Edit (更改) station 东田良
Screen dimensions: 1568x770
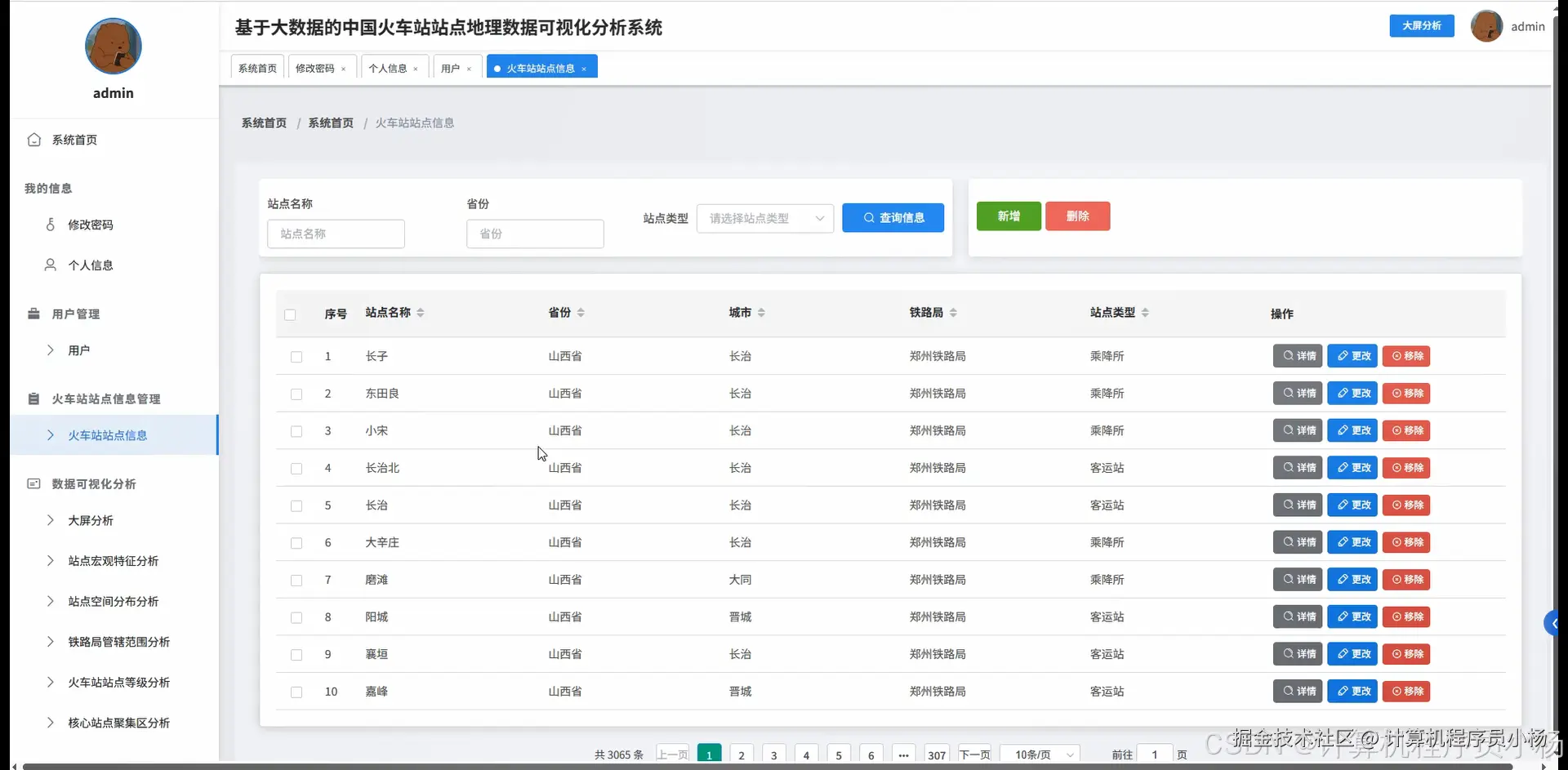pos(1352,394)
